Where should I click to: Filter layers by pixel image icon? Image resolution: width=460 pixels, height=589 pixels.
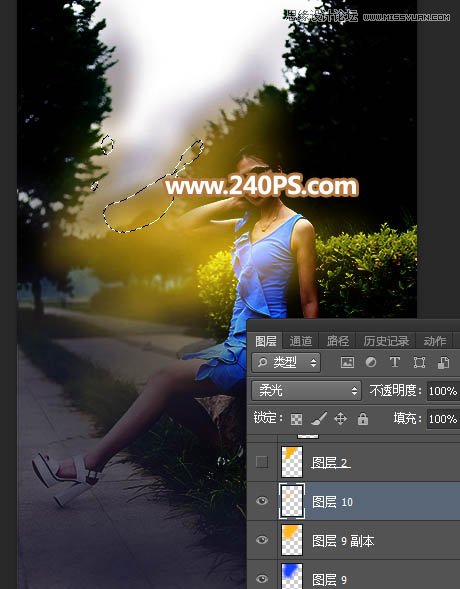pos(347,362)
